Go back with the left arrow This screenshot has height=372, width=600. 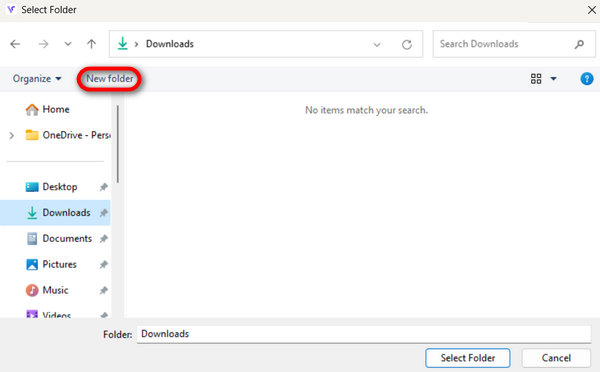[x=15, y=44]
